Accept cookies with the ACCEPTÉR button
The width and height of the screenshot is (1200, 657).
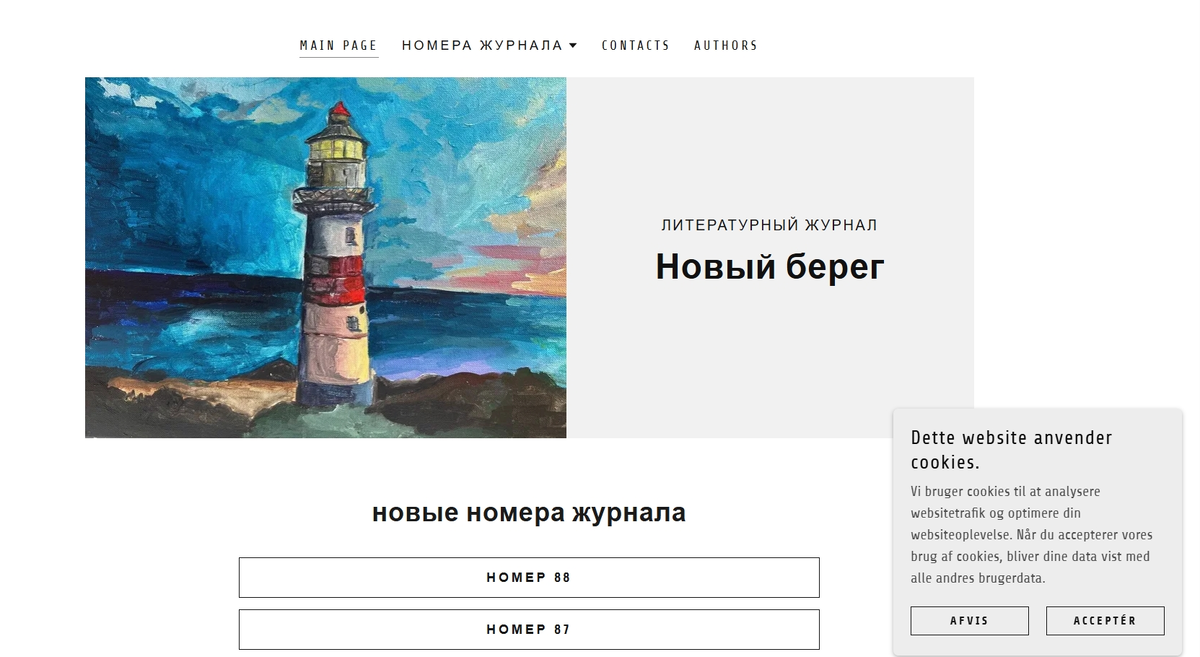pyautogui.click(x=1105, y=621)
